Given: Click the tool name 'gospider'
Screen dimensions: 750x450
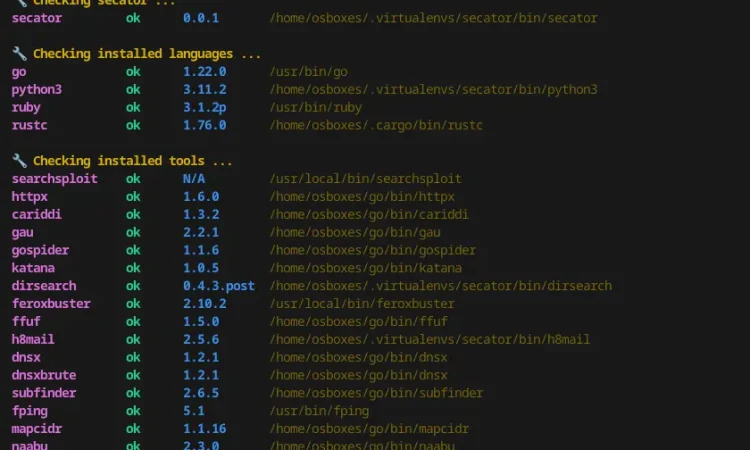Looking at the screenshot, I should (40, 251).
